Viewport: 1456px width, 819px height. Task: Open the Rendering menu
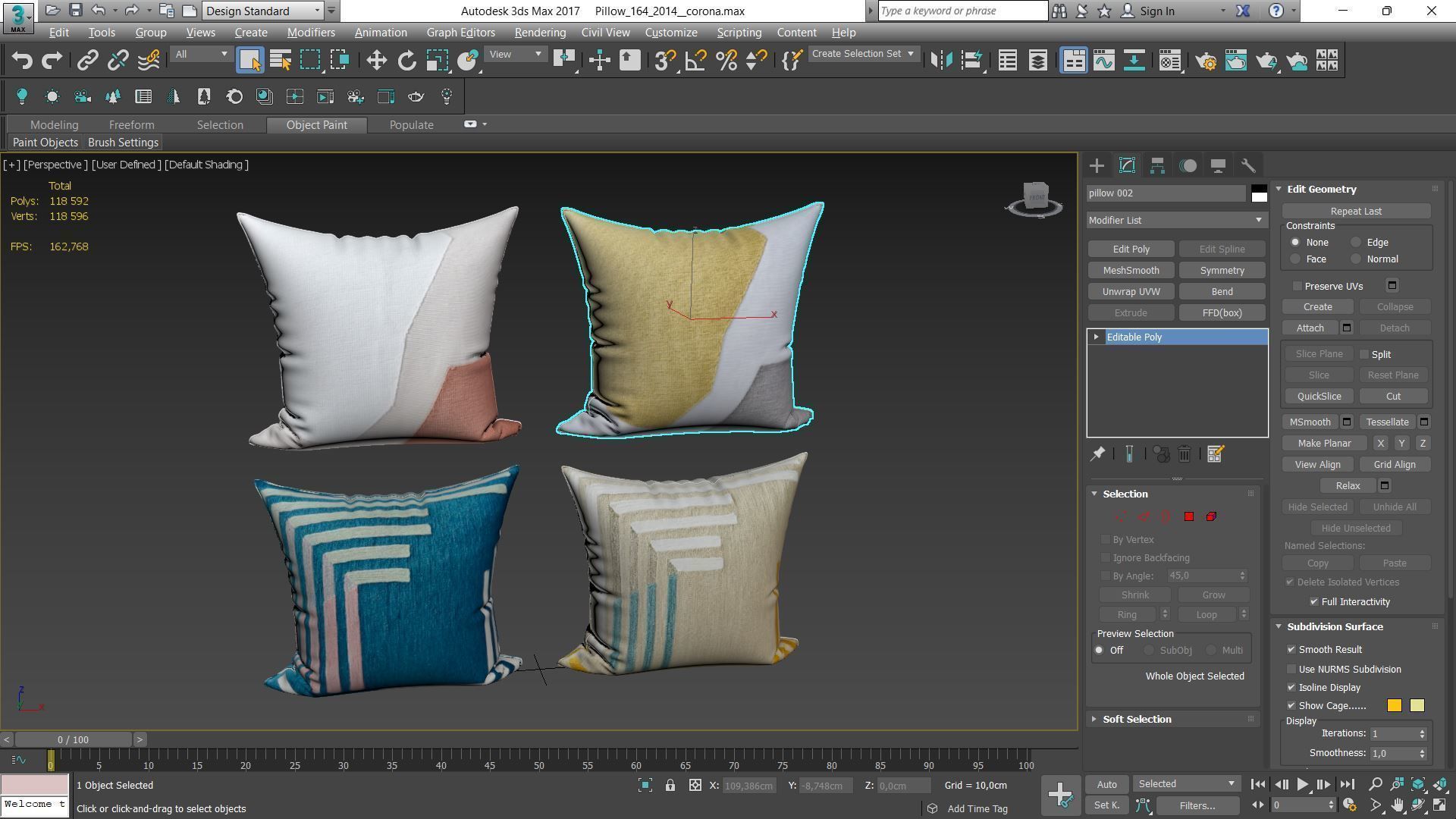(540, 33)
